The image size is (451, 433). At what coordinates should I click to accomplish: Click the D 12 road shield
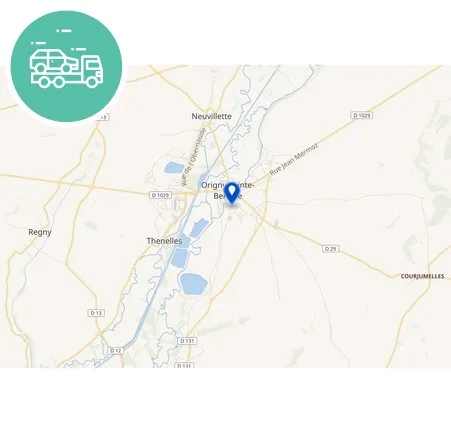(x=116, y=351)
